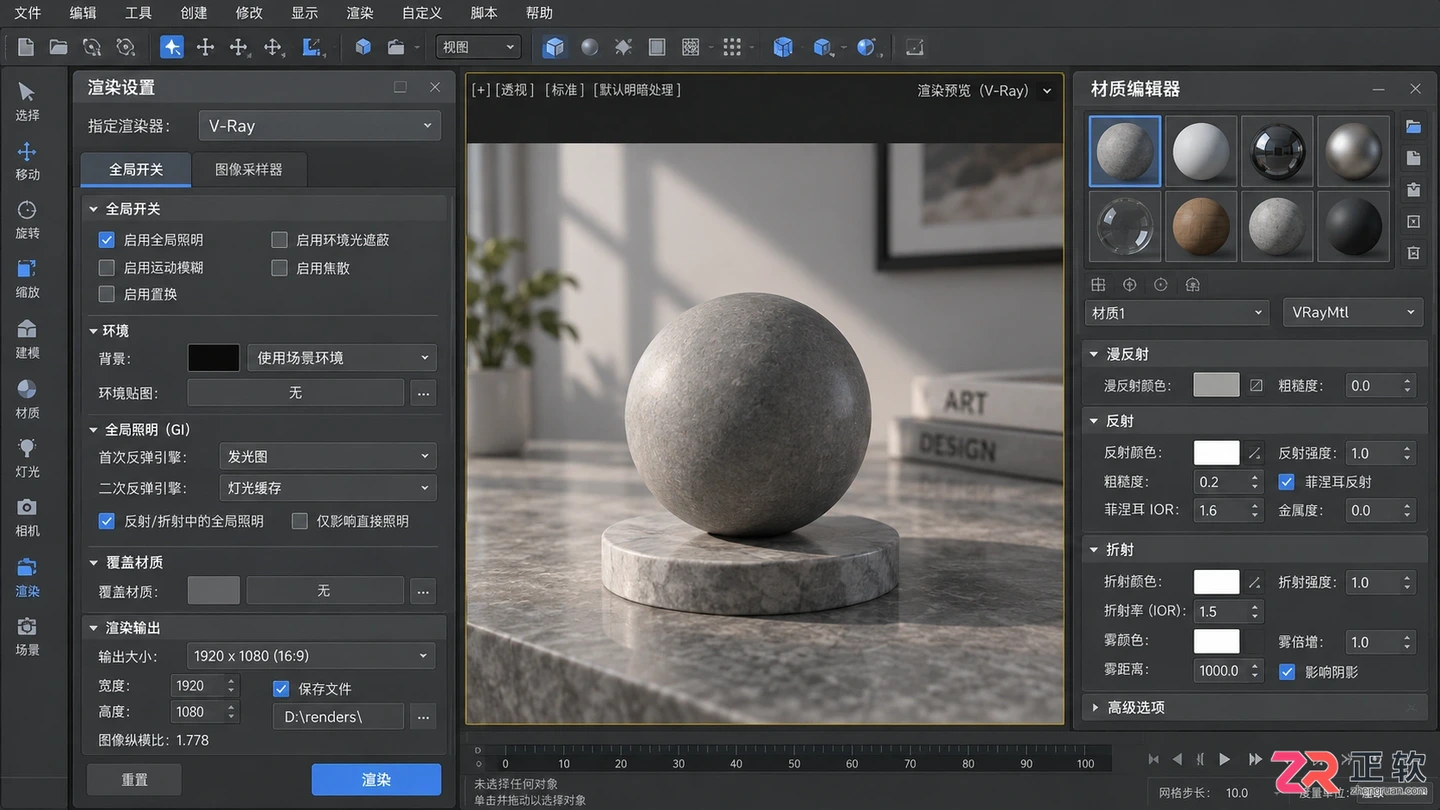Click the folder icon in material editor
This screenshot has height=810, width=1440.
pos(1413,127)
